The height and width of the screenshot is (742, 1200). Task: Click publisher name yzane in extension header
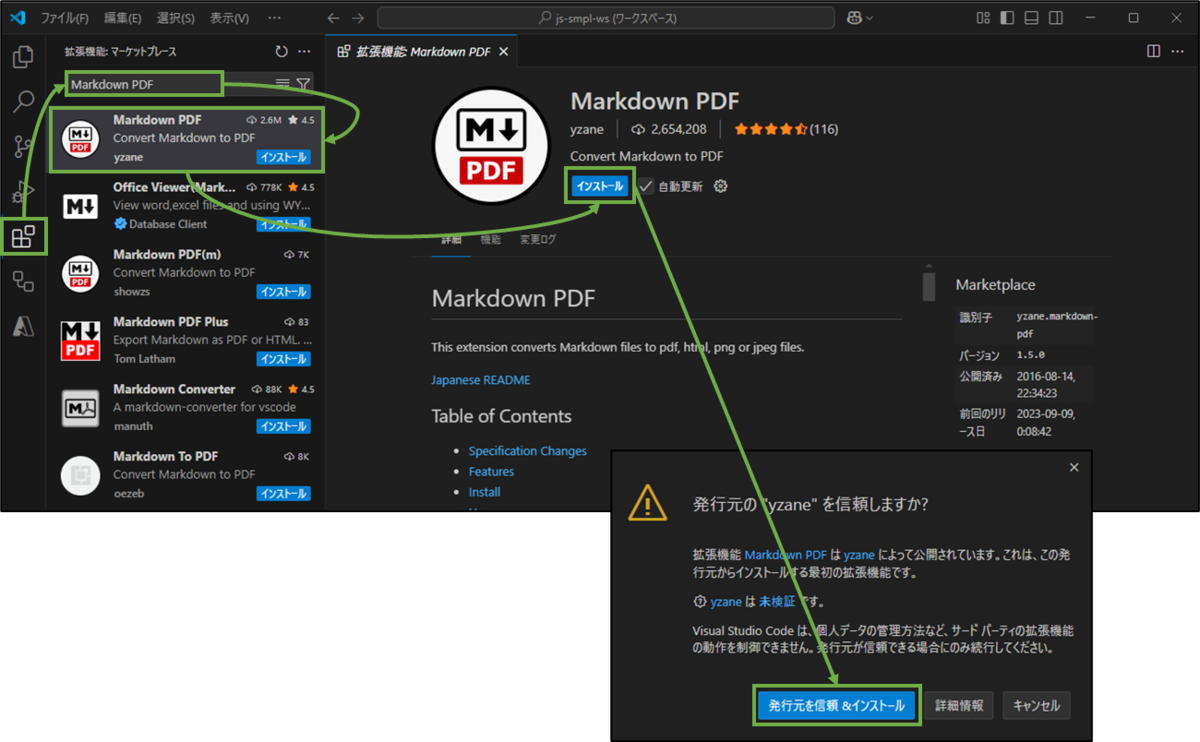pyautogui.click(x=587, y=129)
